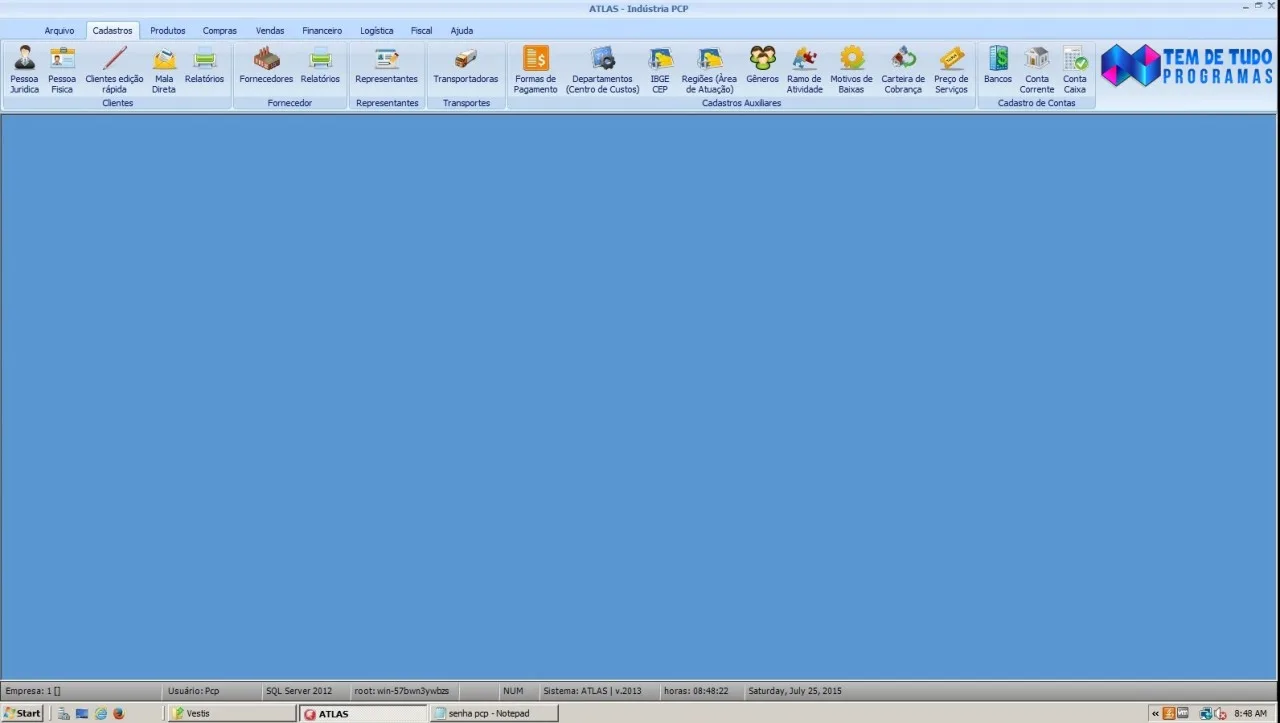Select the ATLAS taskbar button
This screenshot has height=723, width=1280.
(x=362, y=713)
